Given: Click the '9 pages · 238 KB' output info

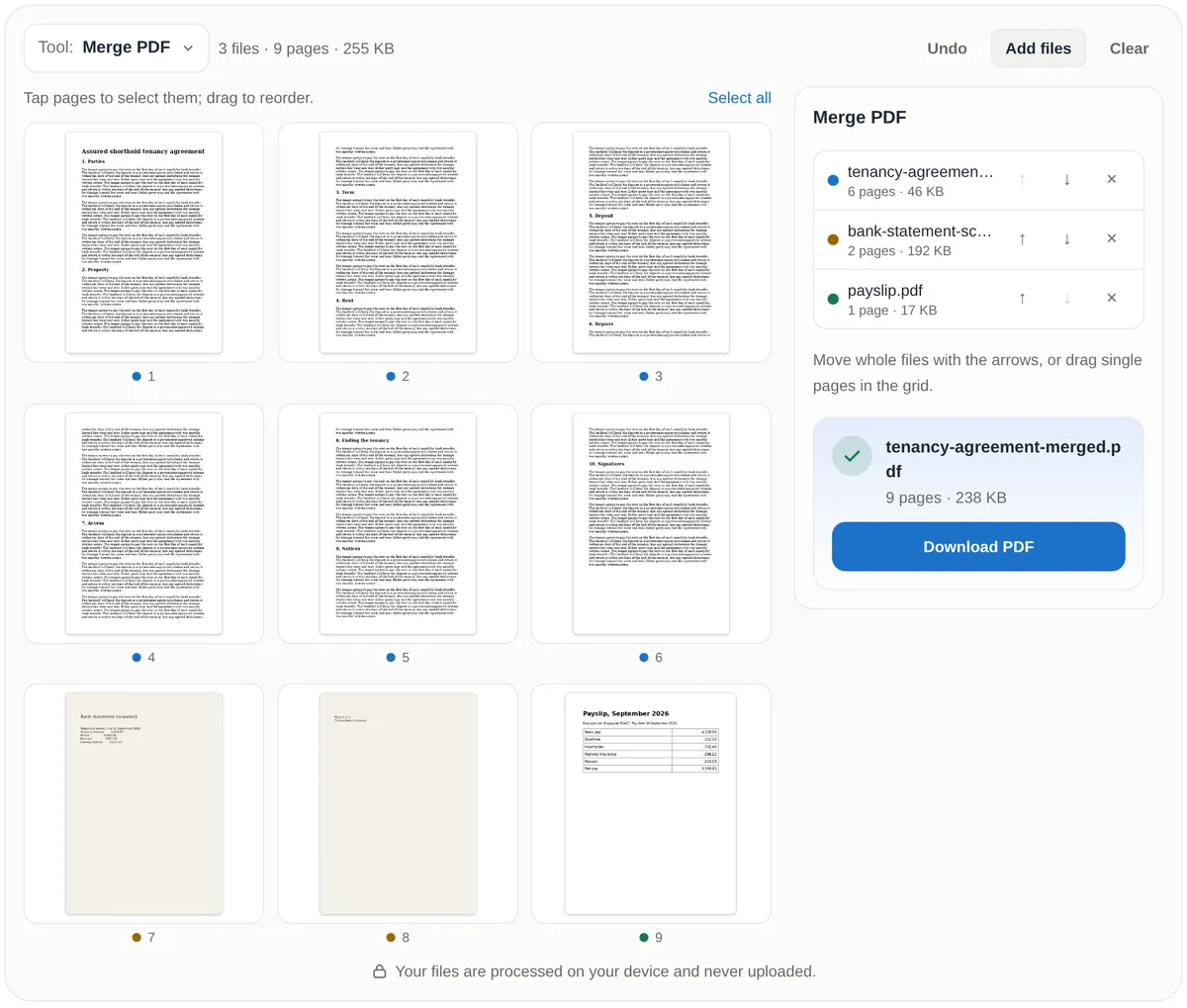Looking at the screenshot, I should (946, 498).
